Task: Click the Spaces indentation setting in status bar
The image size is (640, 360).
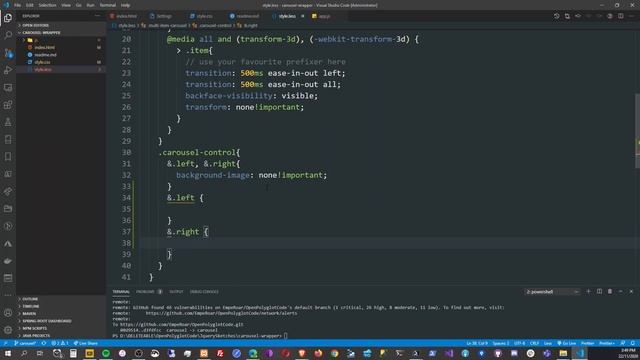Action: [x=501, y=343]
